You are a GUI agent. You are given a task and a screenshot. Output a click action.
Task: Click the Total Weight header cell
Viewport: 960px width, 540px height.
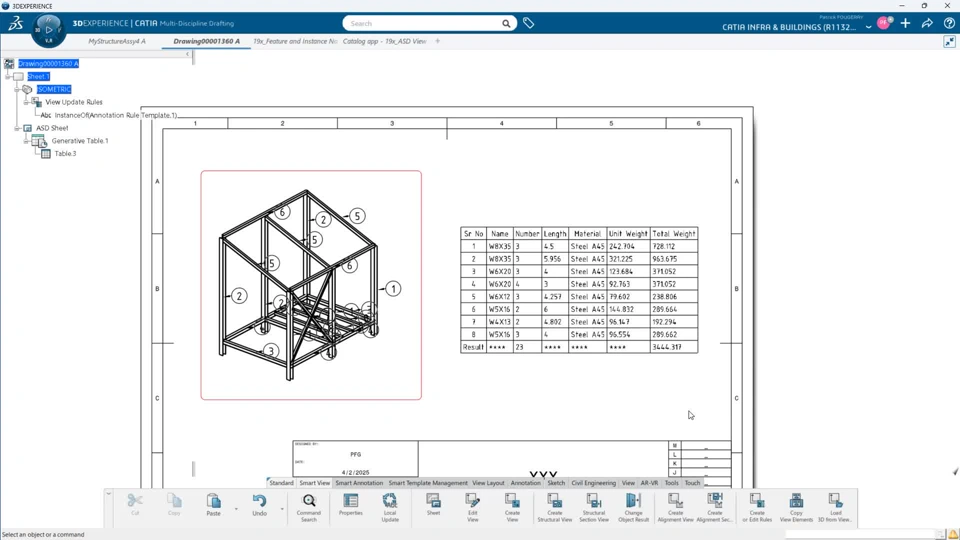click(673, 234)
